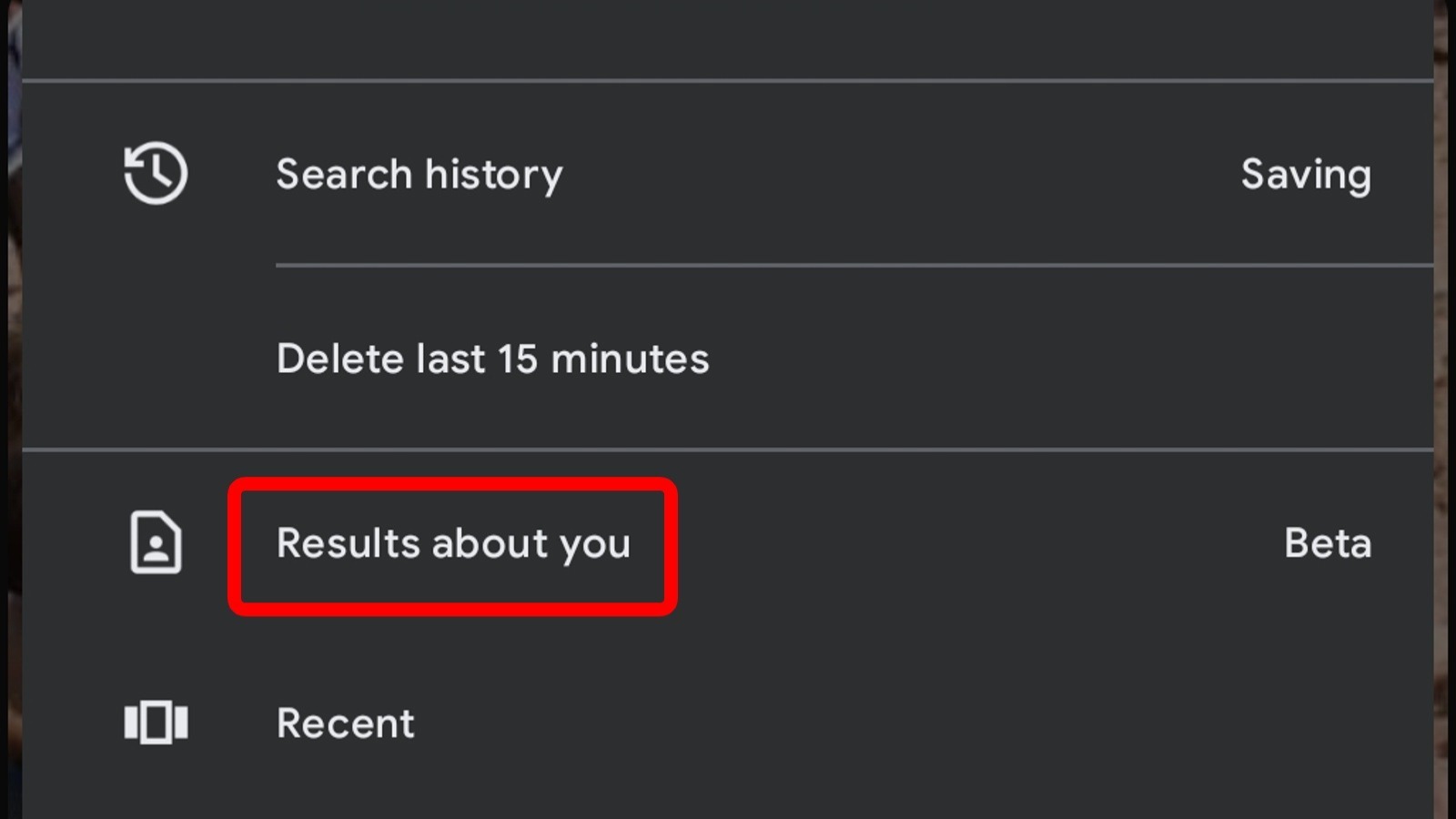The width and height of the screenshot is (1456, 819).
Task: Click the word "history" in Search history
Action: coord(493,174)
